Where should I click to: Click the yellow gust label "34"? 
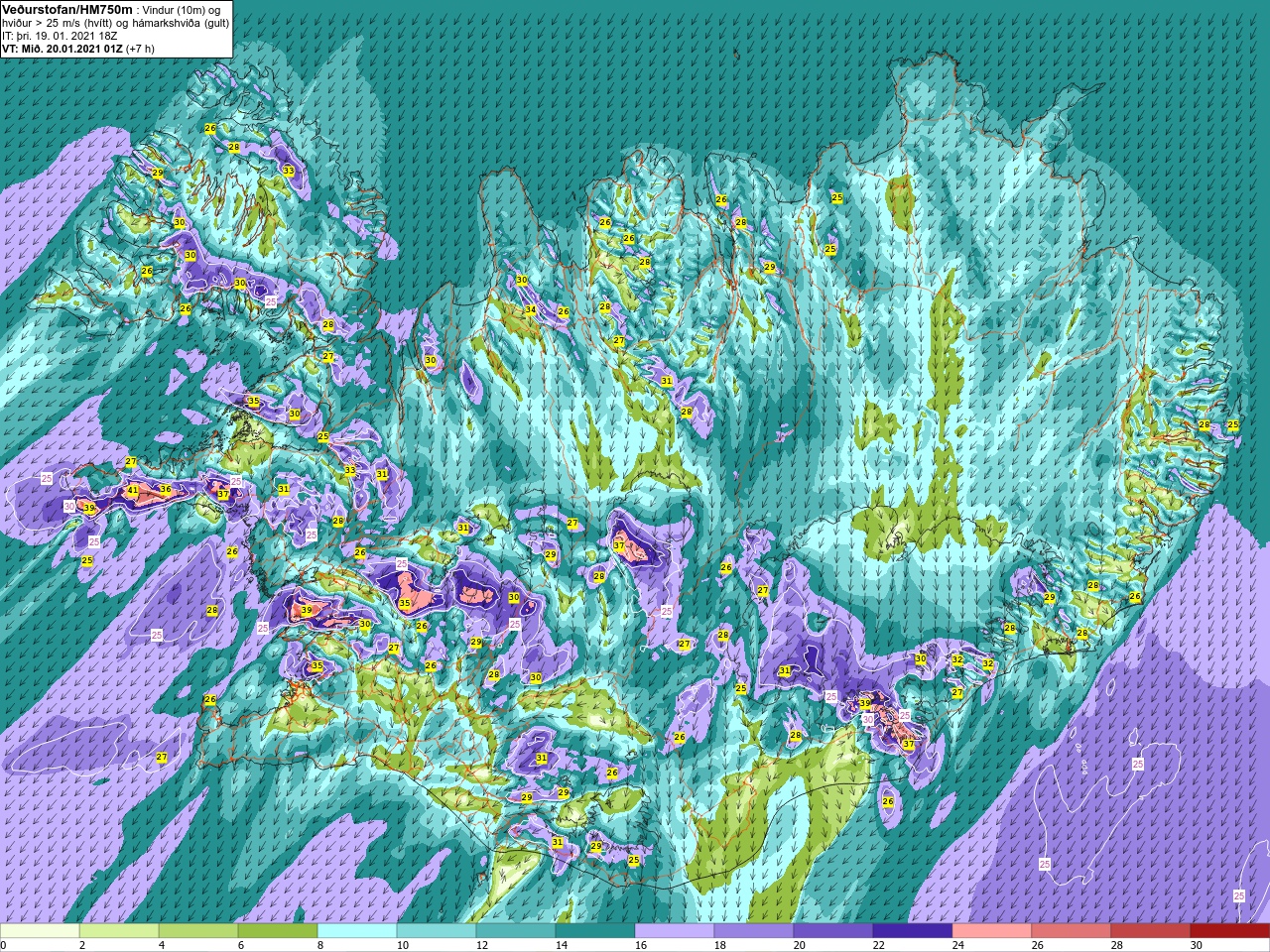point(531,310)
